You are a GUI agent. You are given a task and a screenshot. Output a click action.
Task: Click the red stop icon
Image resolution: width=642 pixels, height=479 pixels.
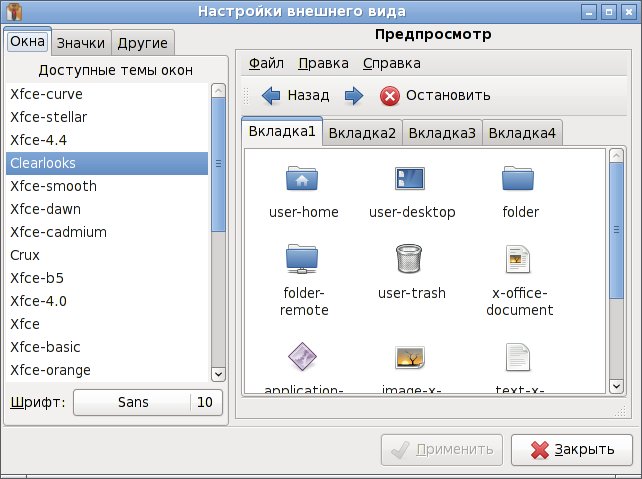click(x=390, y=96)
